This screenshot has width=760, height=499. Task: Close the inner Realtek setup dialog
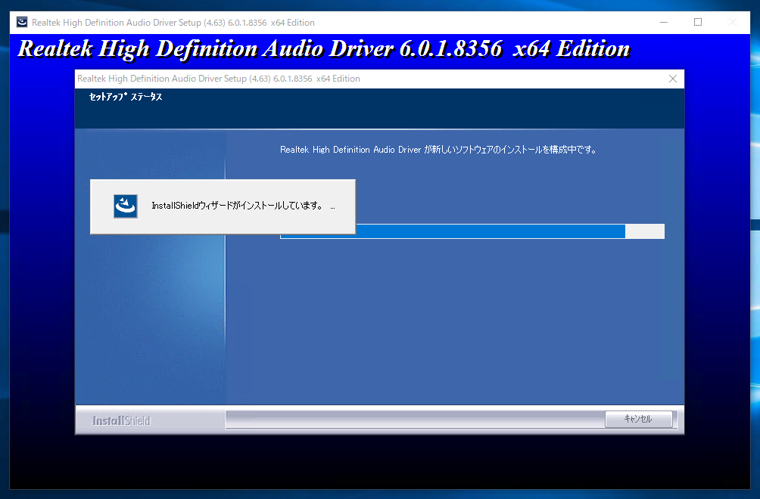673,78
